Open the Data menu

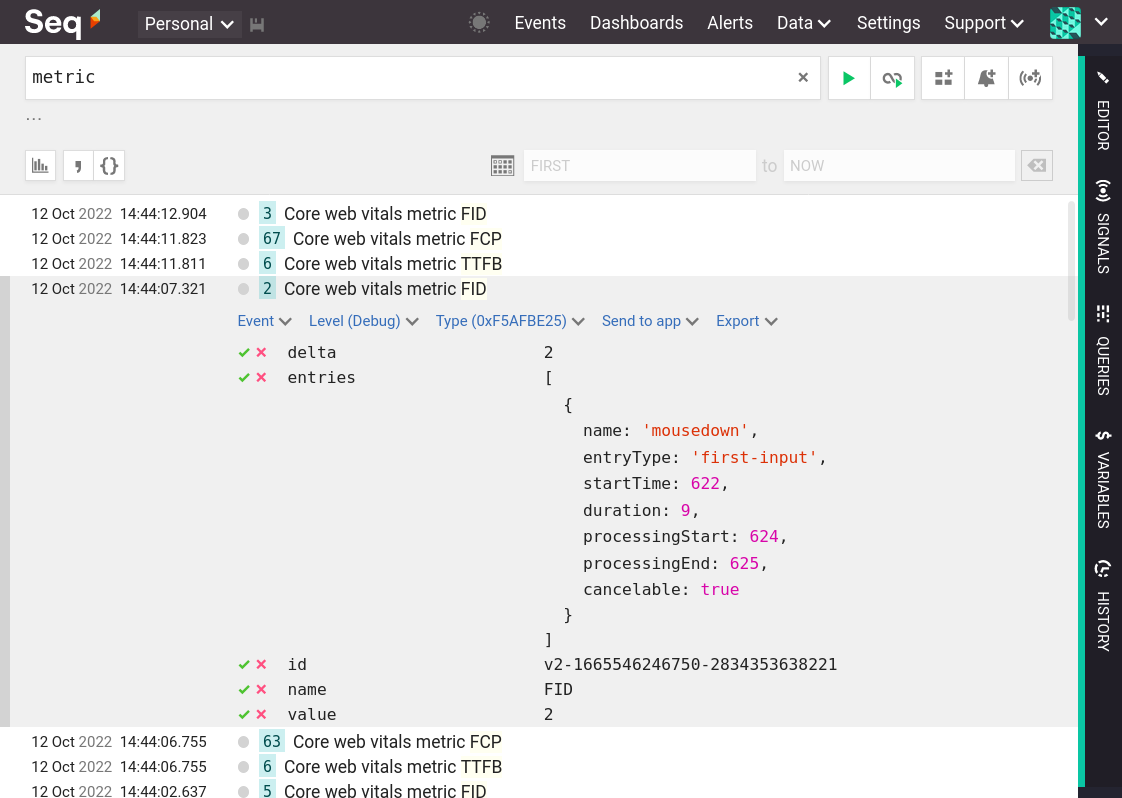(x=804, y=23)
